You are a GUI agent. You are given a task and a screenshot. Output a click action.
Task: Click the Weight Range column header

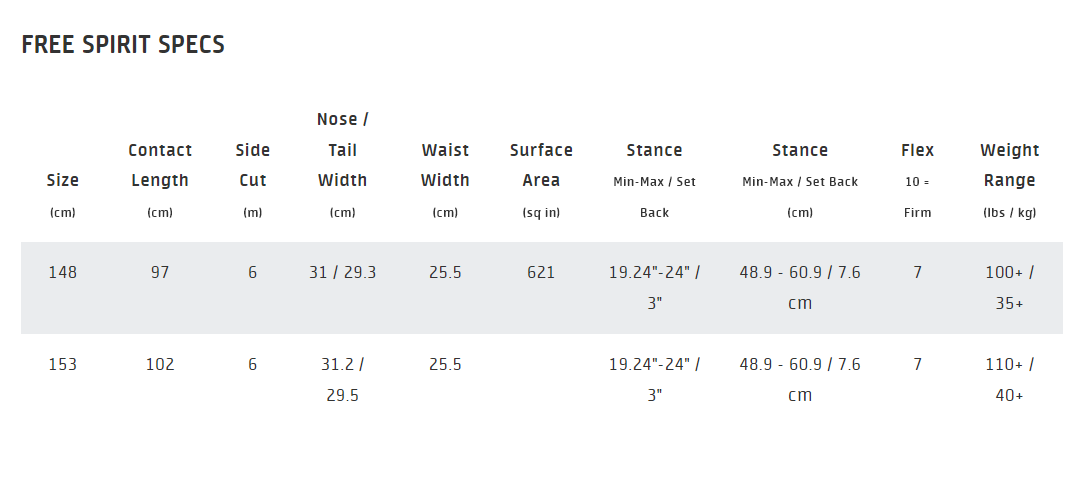[1009, 180]
